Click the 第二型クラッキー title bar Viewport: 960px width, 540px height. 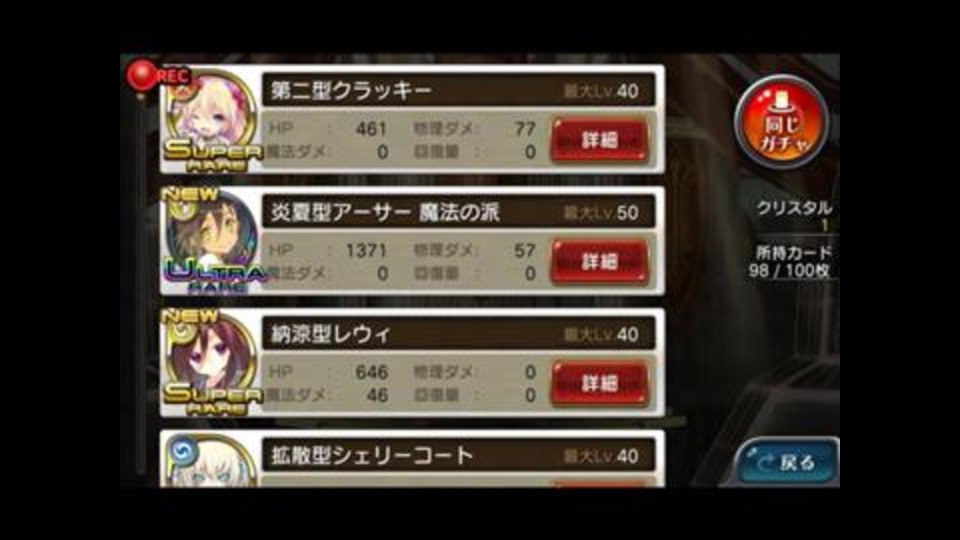pos(459,91)
